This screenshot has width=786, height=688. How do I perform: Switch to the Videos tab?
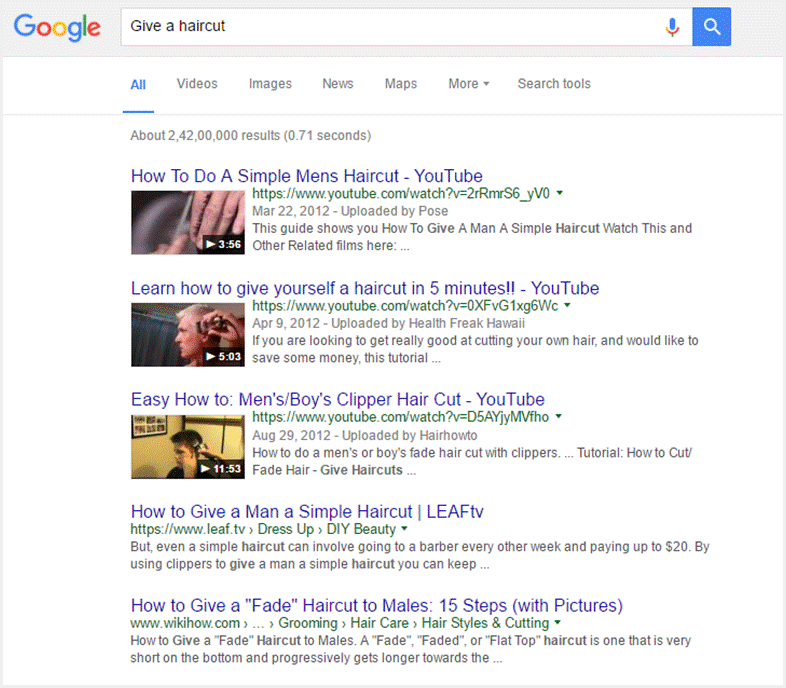197,84
